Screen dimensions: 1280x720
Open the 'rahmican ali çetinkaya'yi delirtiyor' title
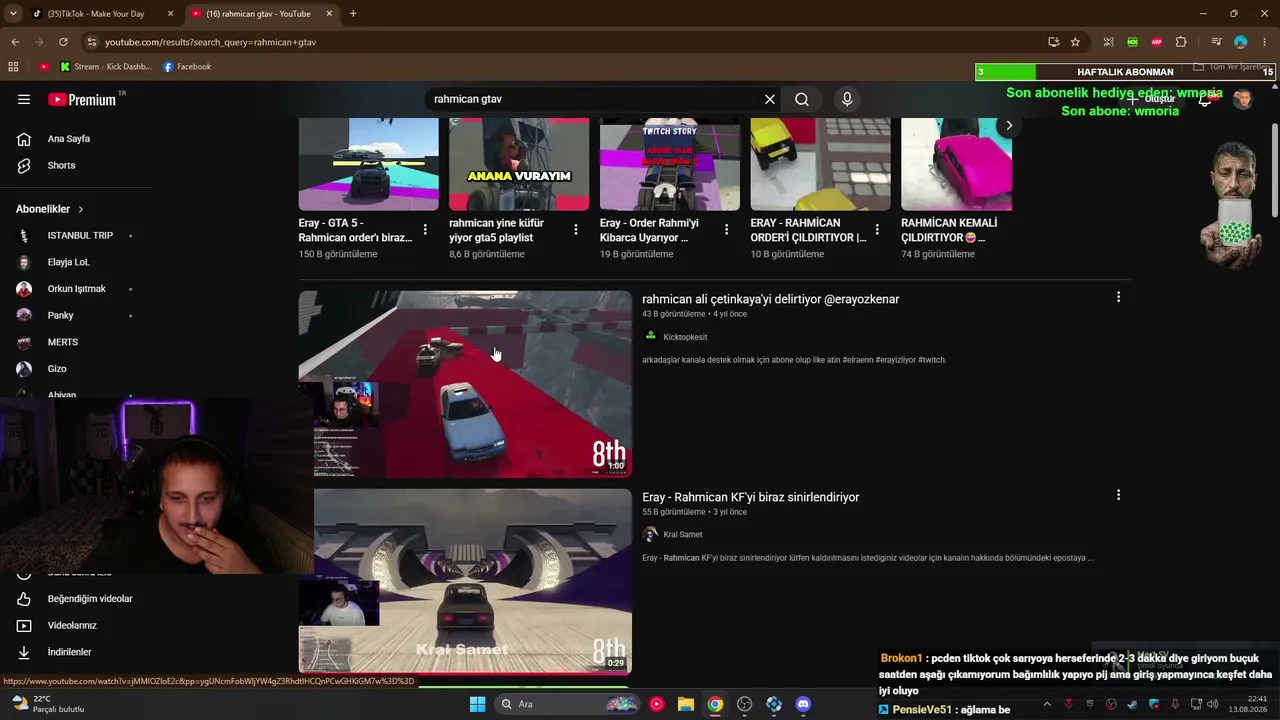point(770,299)
